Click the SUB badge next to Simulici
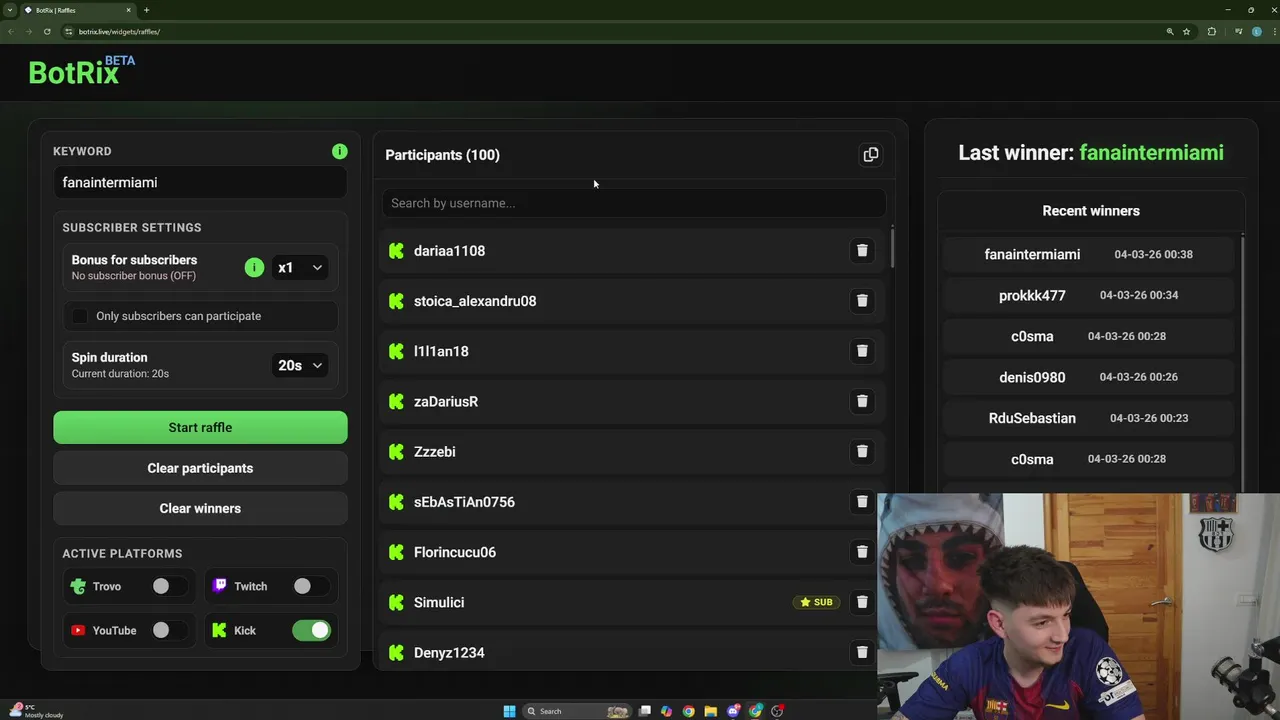The width and height of the screenshot is (1280, 720). click(x=817, y=602)
